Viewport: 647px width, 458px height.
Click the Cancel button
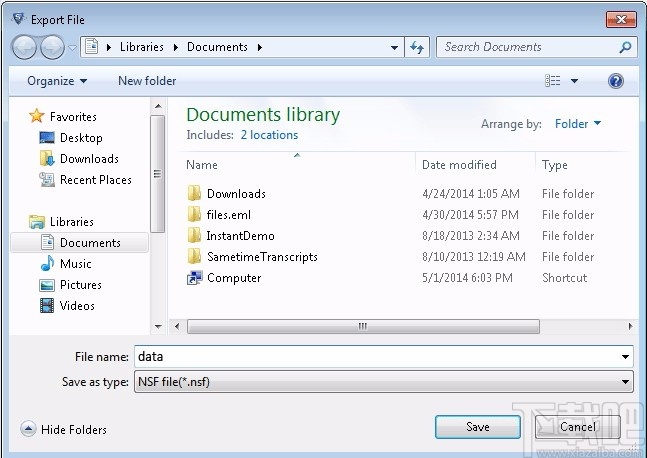coord(577,427)
